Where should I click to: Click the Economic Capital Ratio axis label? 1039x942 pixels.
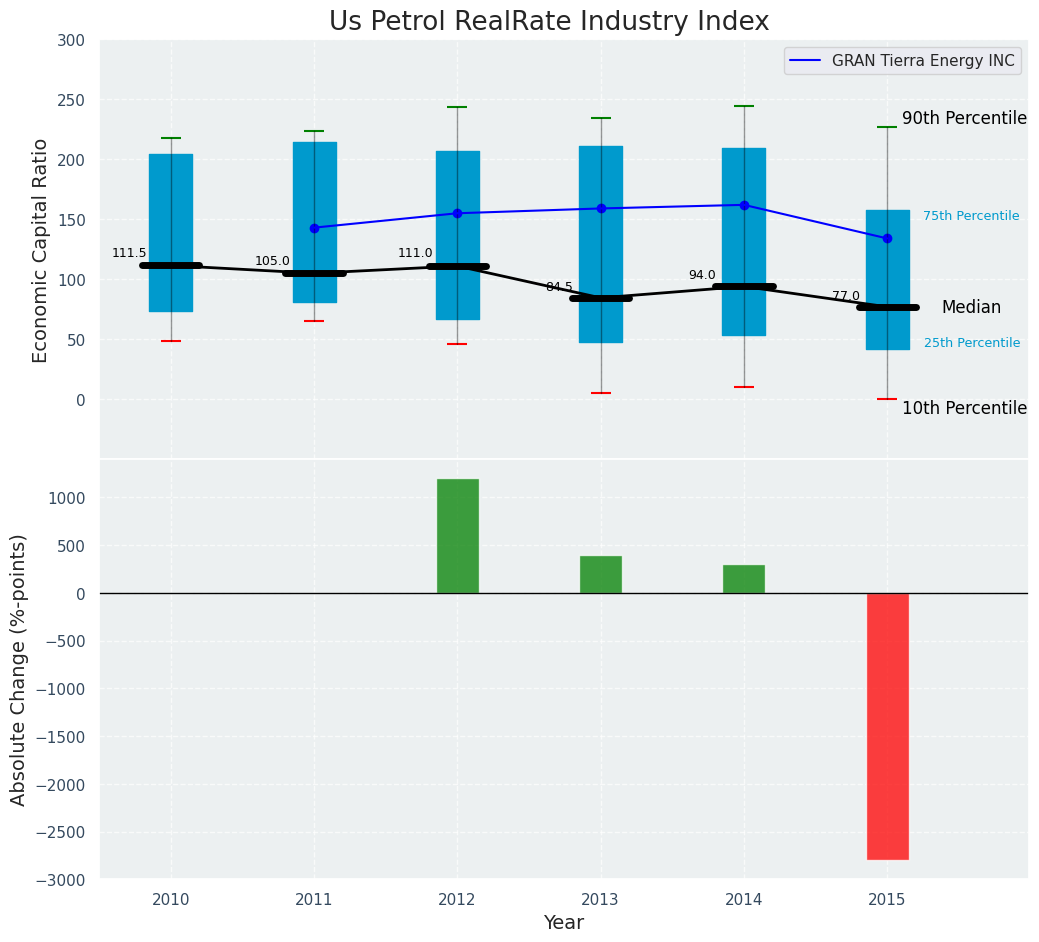click(40, 250)
